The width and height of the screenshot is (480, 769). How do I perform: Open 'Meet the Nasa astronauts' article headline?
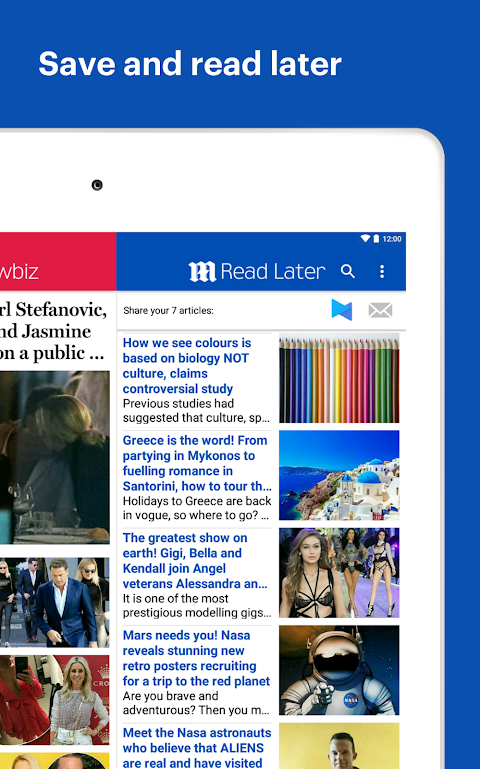point(197,748)
